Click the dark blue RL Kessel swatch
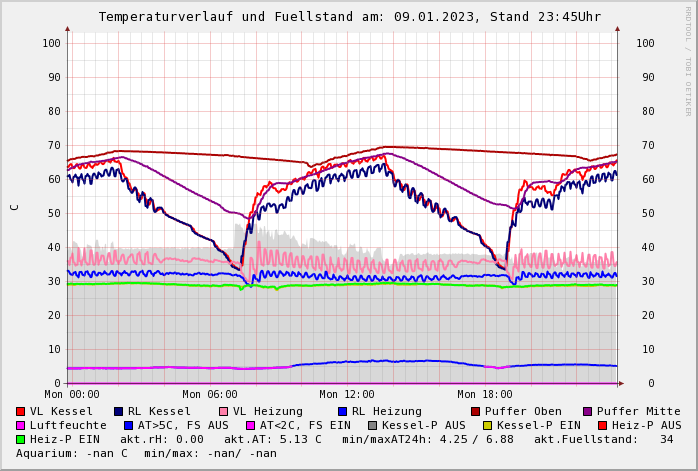 (x=119, y=412)
